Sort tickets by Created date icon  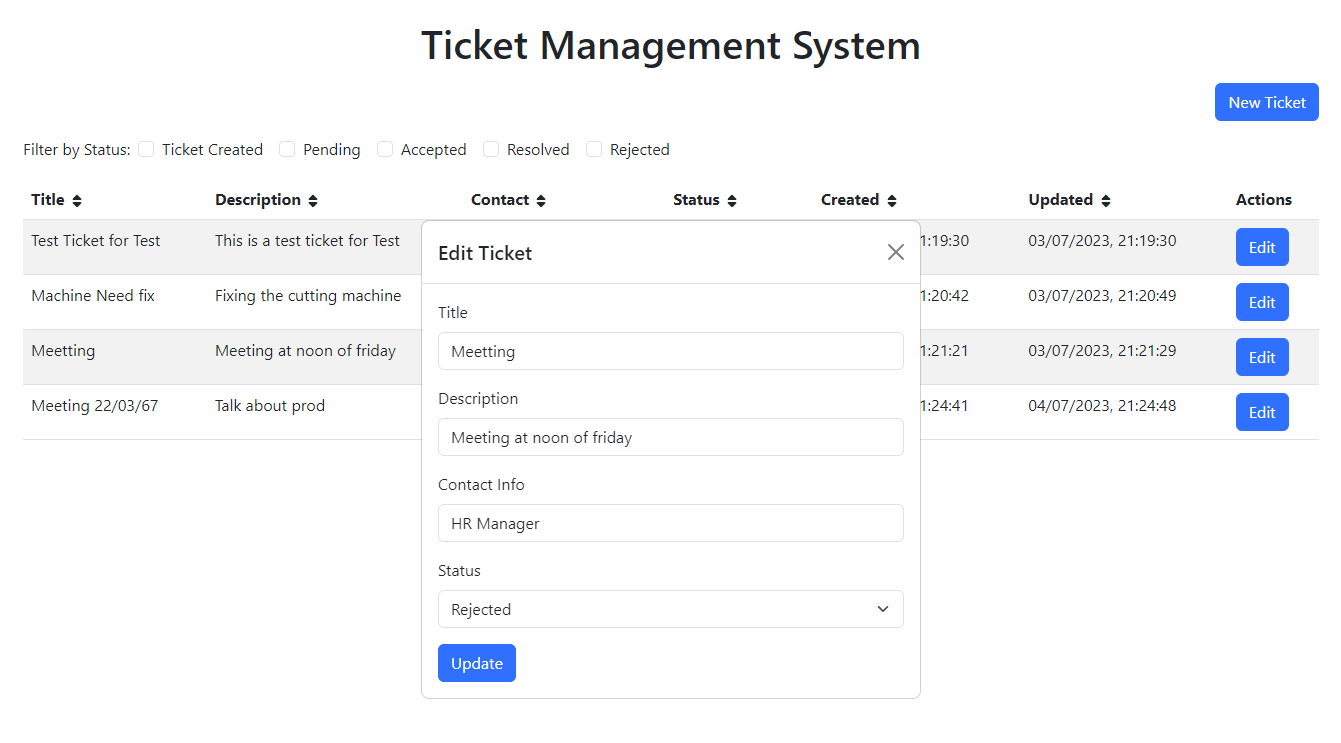coord(892,201)
